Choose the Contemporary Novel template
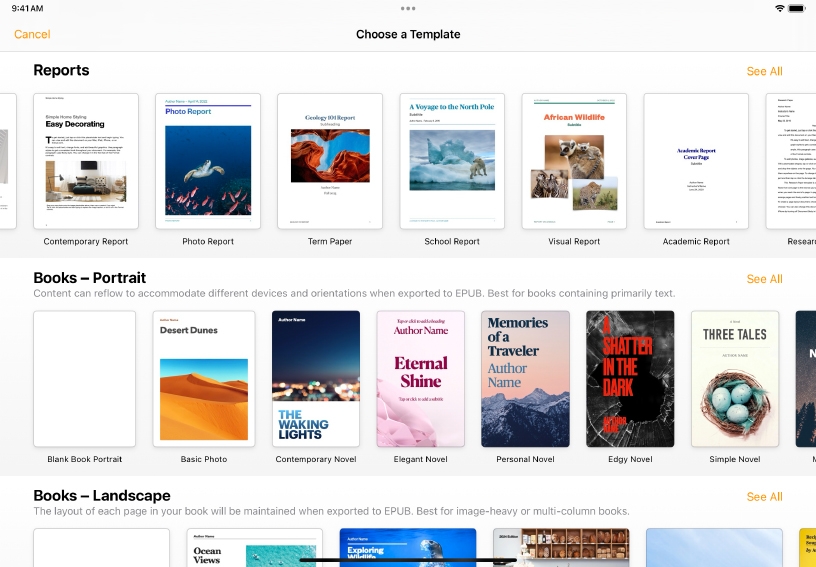This screenshot has width=816, height=567. [316, 378]
